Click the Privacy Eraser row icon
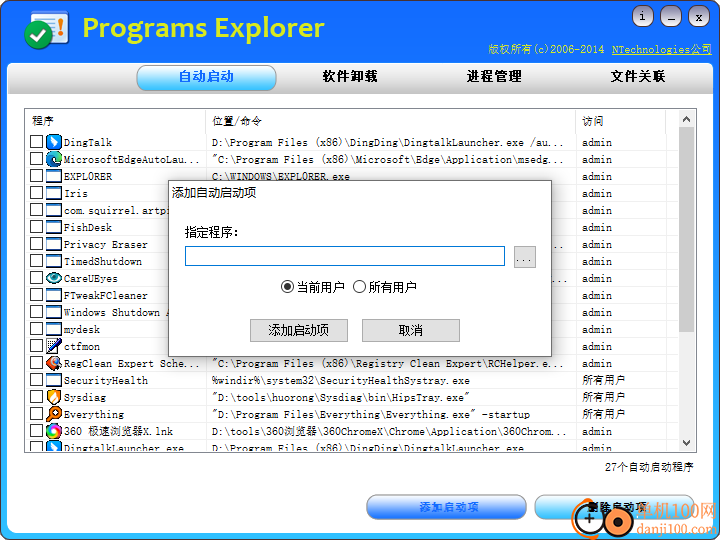Viewport: 720px width, 540px height. 54,244
